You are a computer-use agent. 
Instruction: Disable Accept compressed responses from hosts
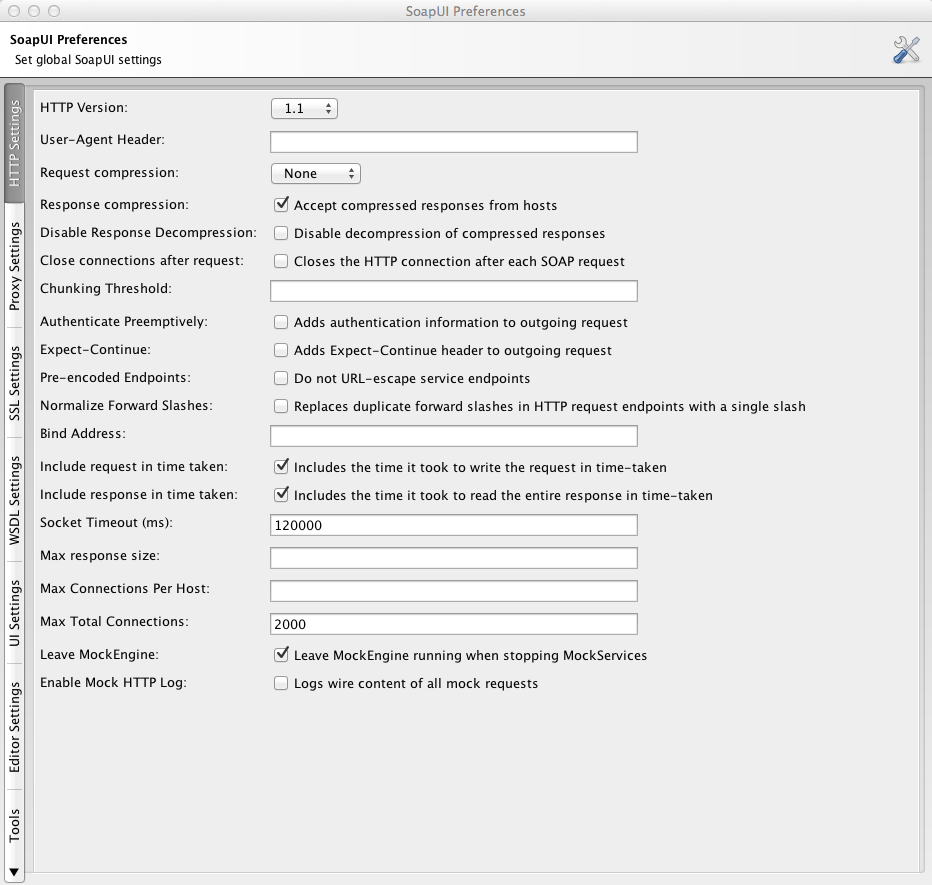pyautogui.click(x=282, y=205)
